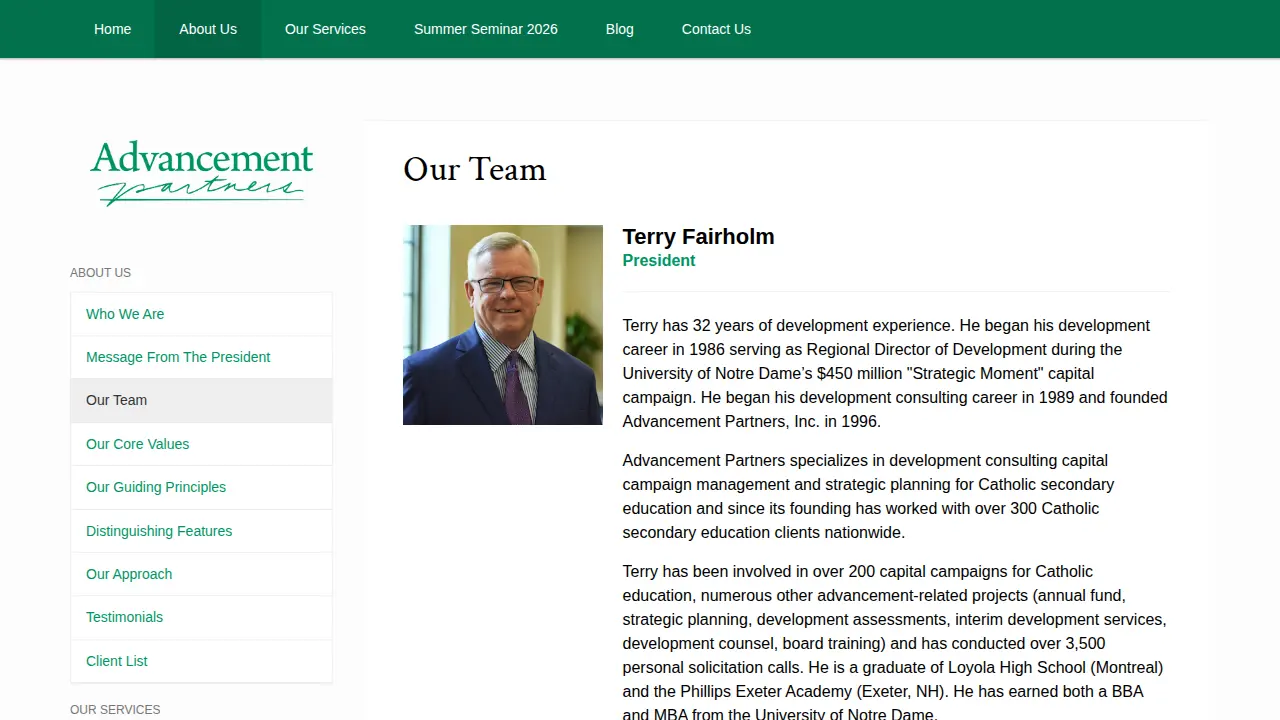
Task: Click the President title text
Action: 658,261
